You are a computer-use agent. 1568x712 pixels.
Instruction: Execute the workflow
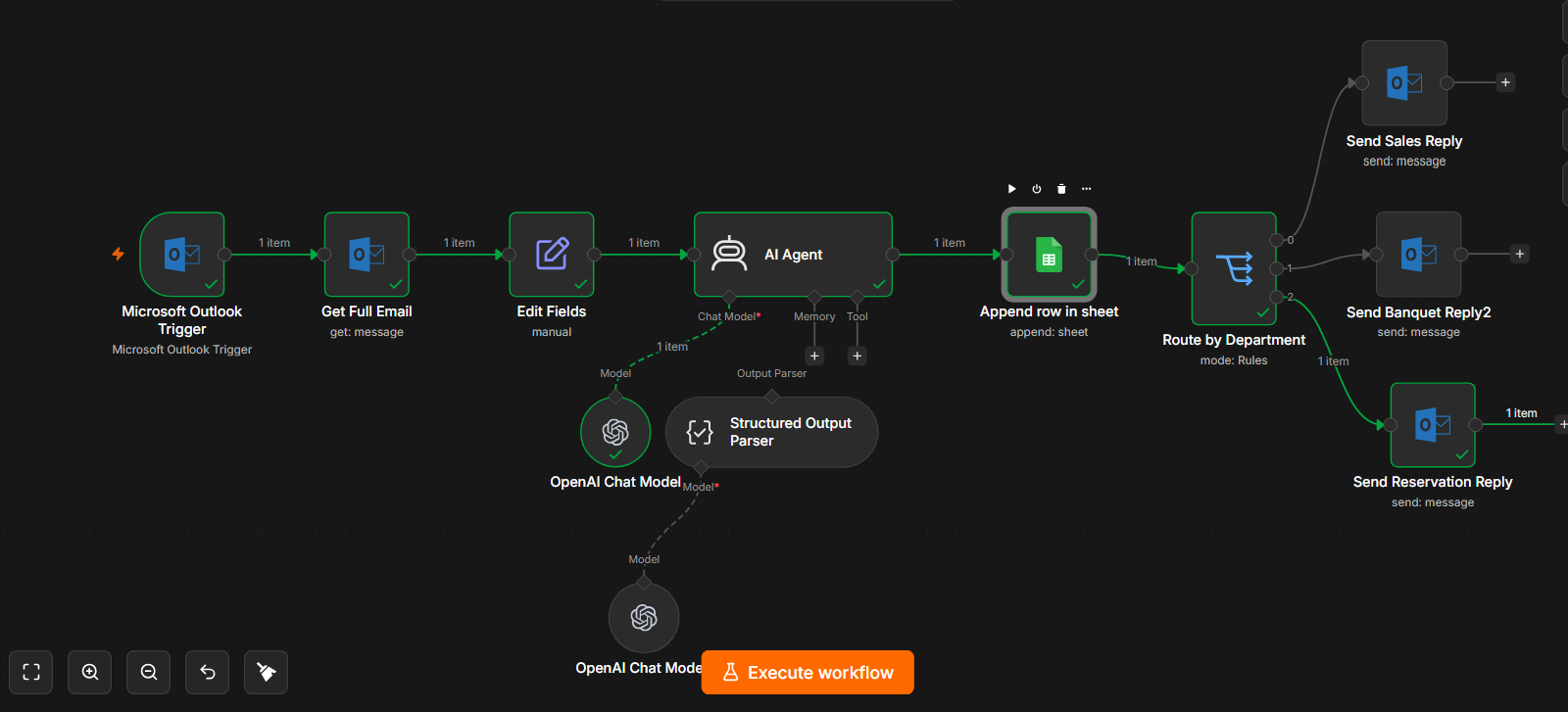808,673
